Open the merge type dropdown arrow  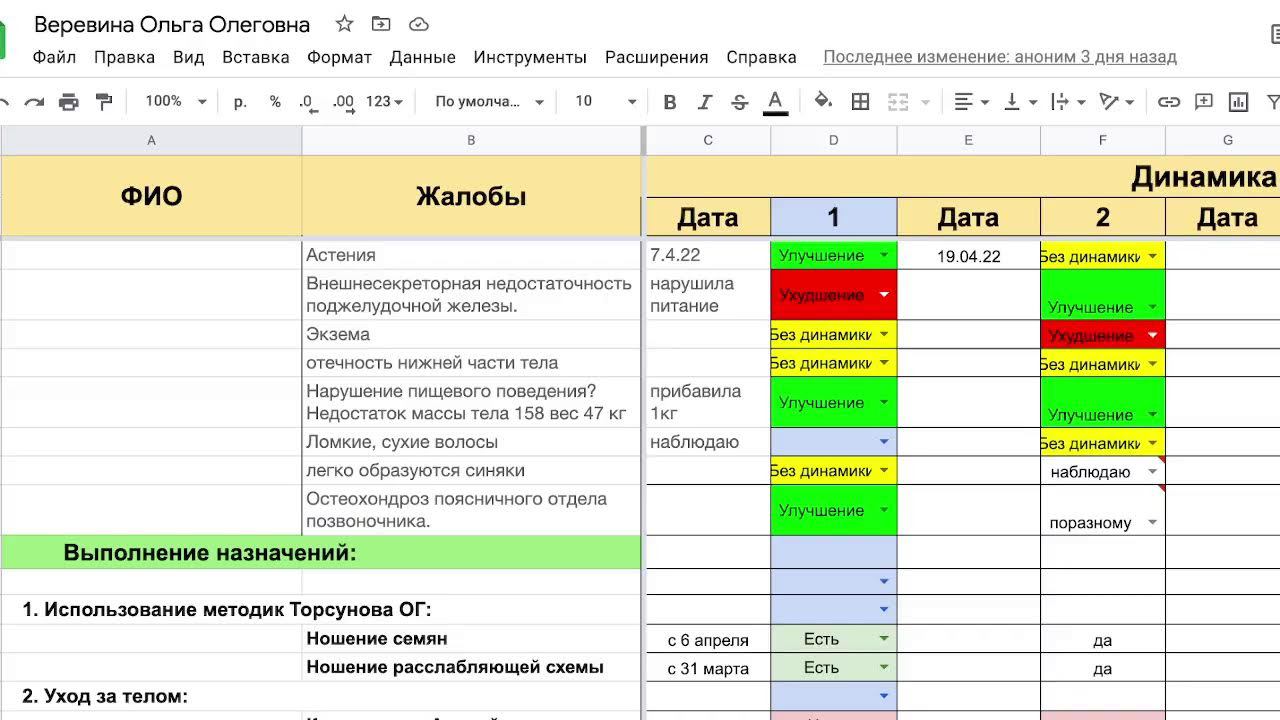(925, 102)
